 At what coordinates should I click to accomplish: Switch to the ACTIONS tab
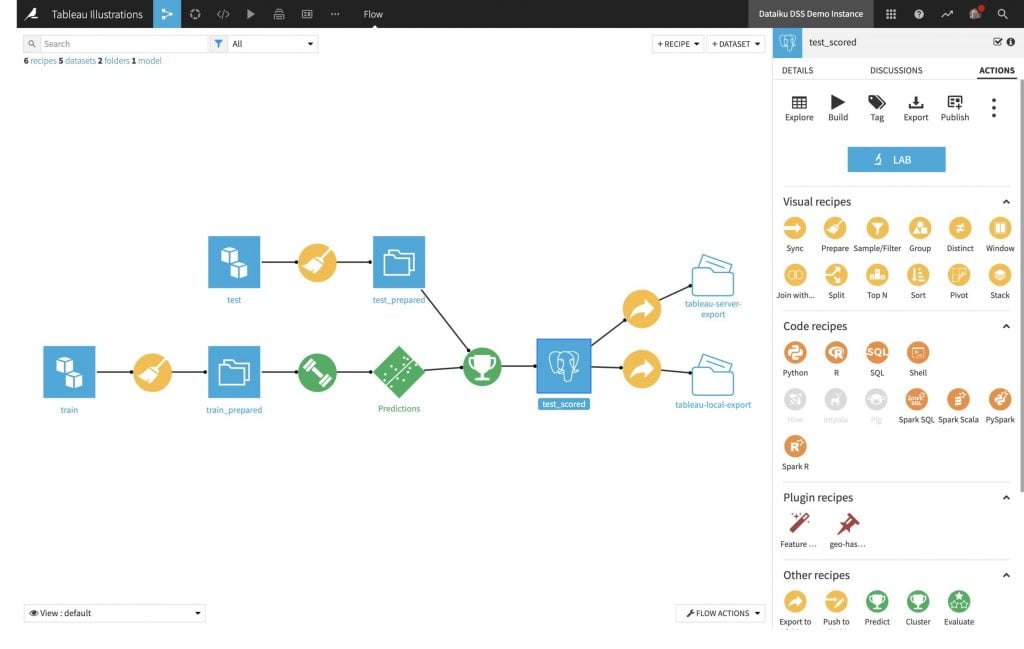point(997,71)
